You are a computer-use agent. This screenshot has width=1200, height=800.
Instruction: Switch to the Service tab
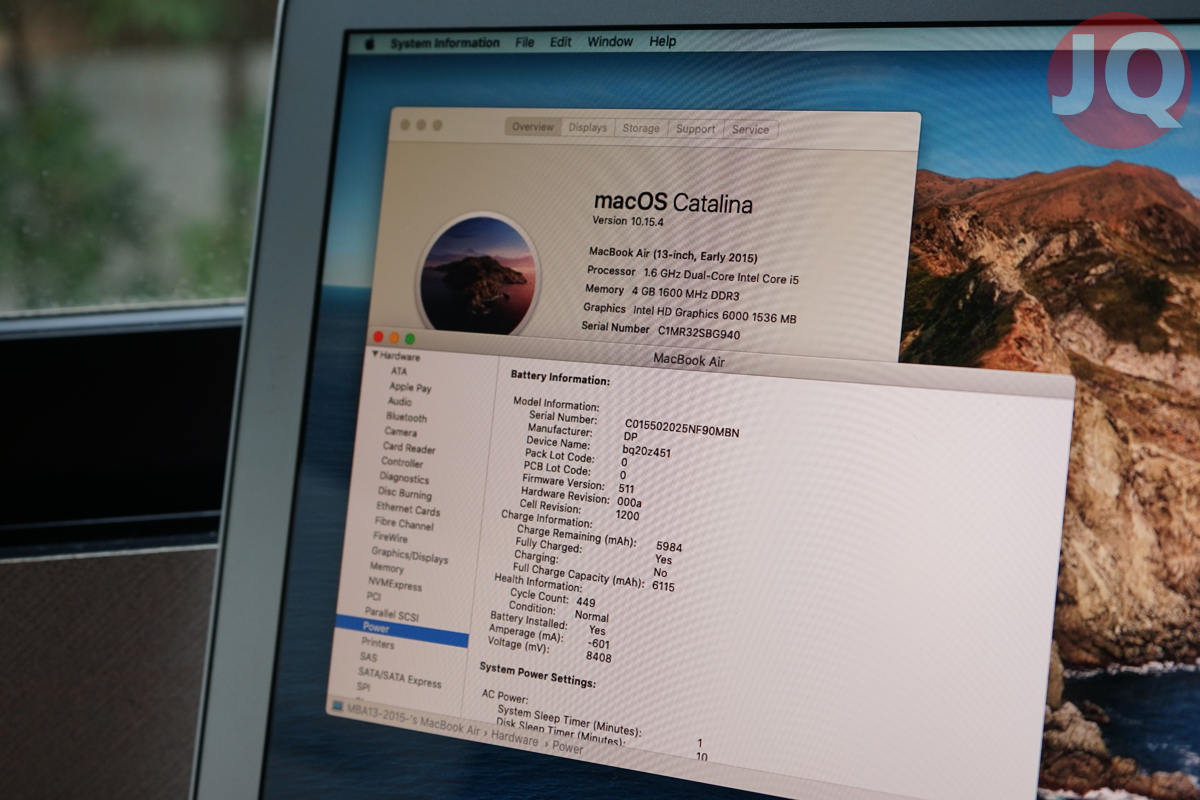(750, 130)
